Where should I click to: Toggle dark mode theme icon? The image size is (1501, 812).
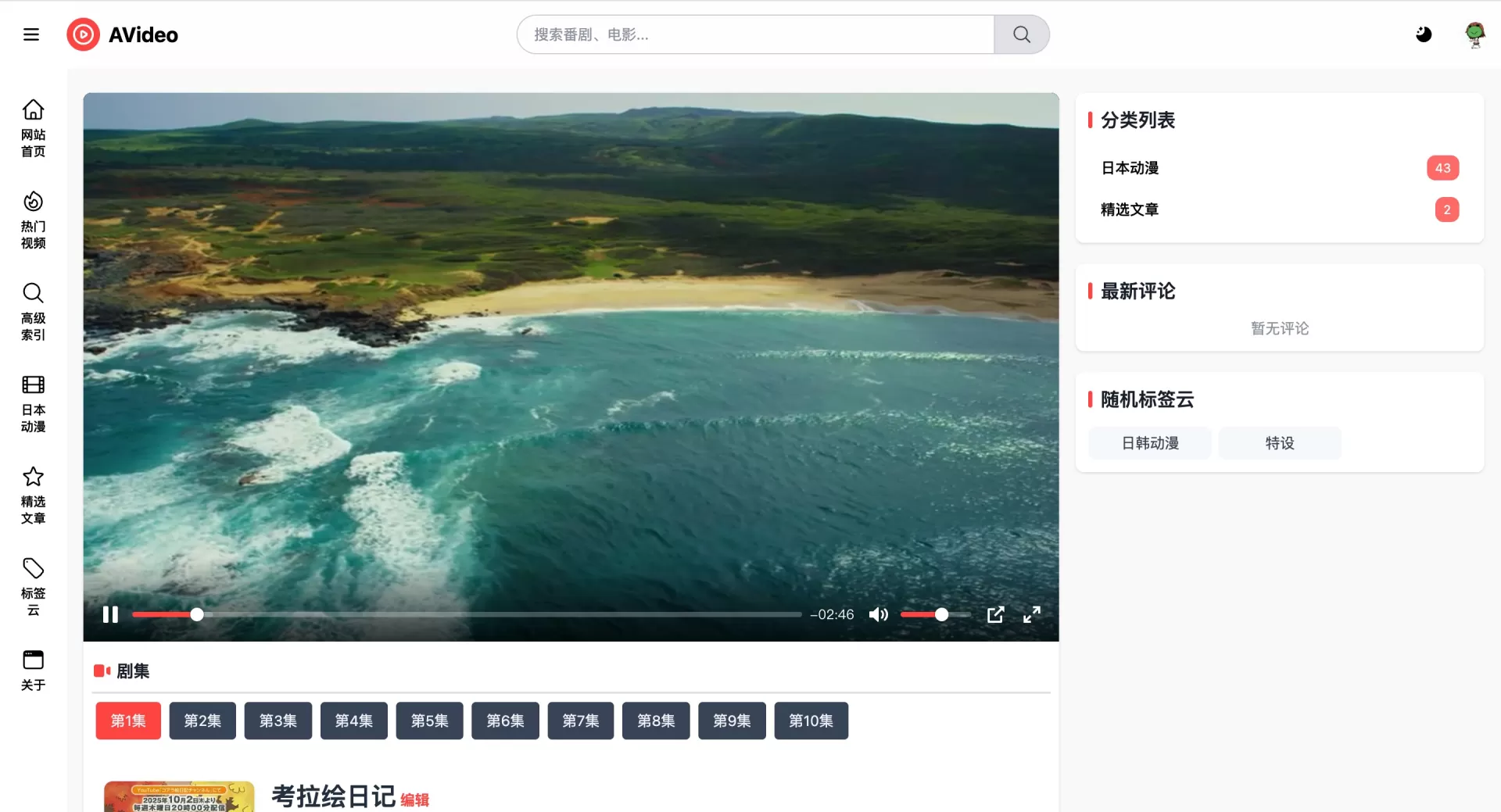[1424, 34]
